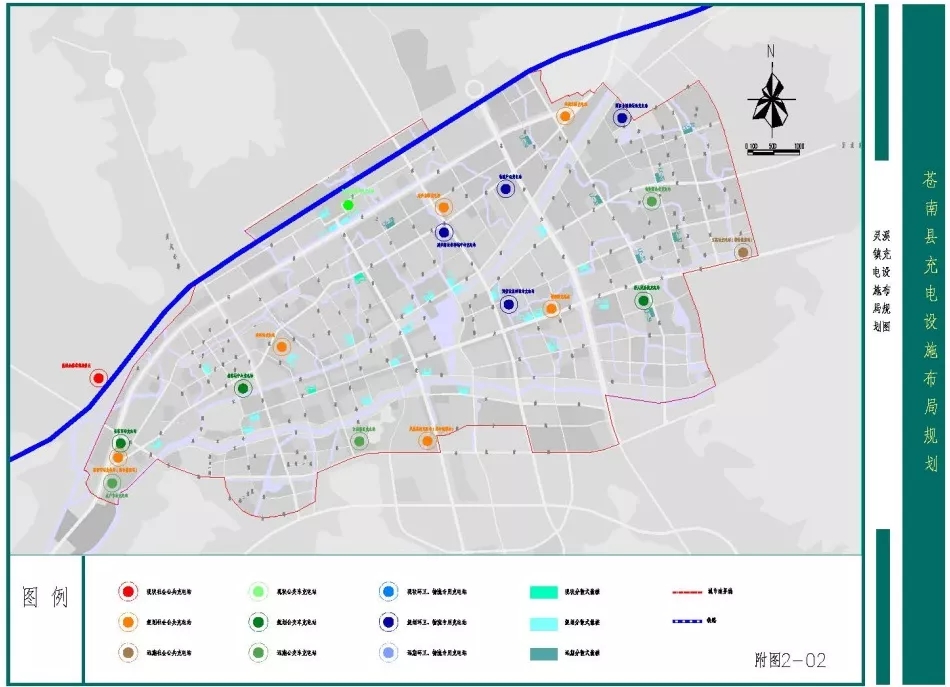Select the brown circle symbol in the legend
The width and height of the screenshot is (950, 687).
tap(127, 652)
